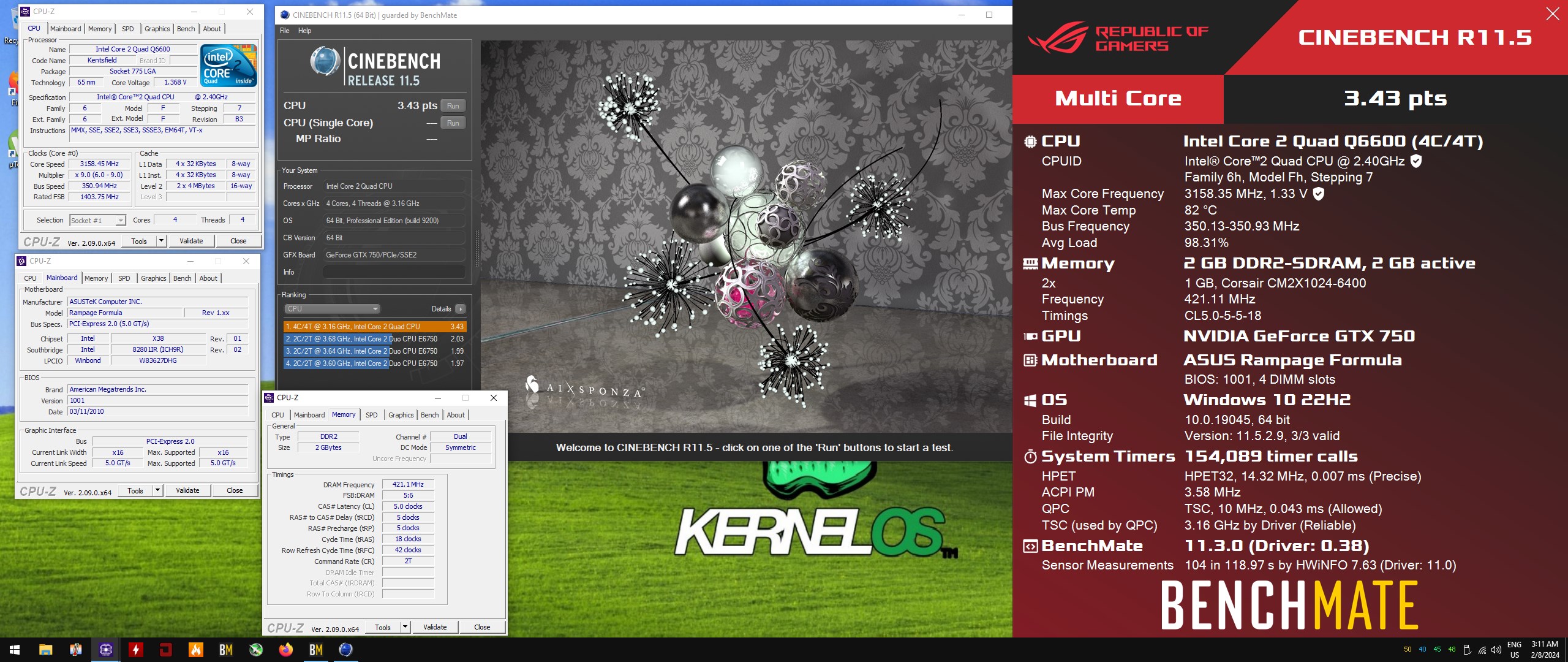Run the Cinebench CPU test
The height and width of the screenshot is (662, 1568).
point(453,106)
